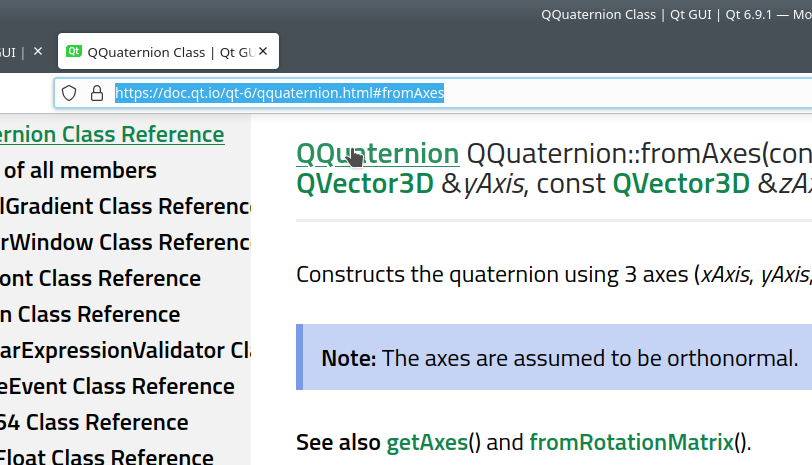Open the getAxes see-also link
The width and height of the screenshot is (812, 465).
point(427,442)
